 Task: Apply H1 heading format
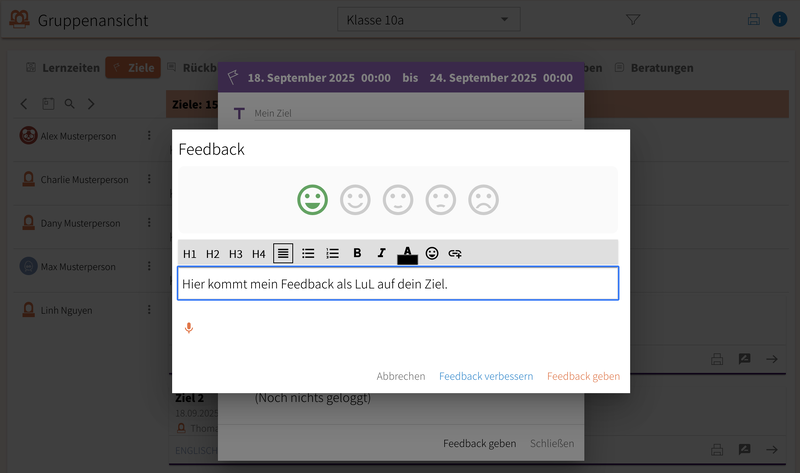coord(190,254)
